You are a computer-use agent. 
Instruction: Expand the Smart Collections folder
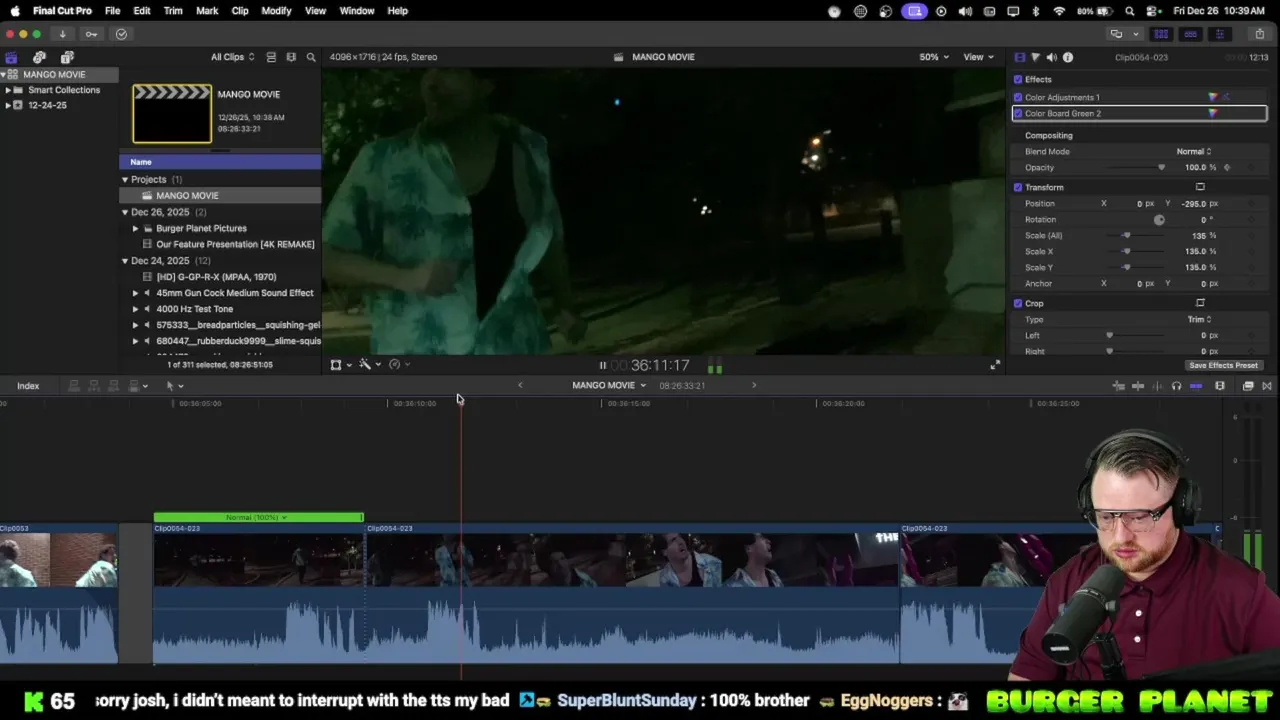point(8,90)
